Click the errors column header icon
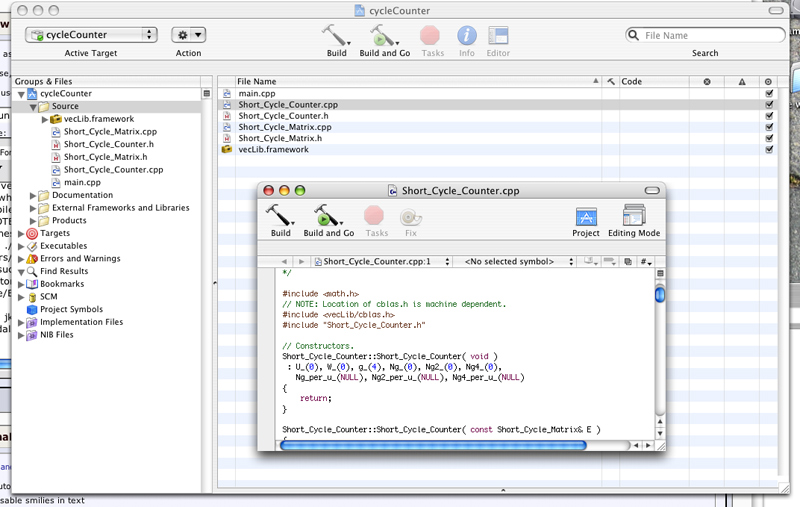Screen dimensions: 800x507 [707, 82]
